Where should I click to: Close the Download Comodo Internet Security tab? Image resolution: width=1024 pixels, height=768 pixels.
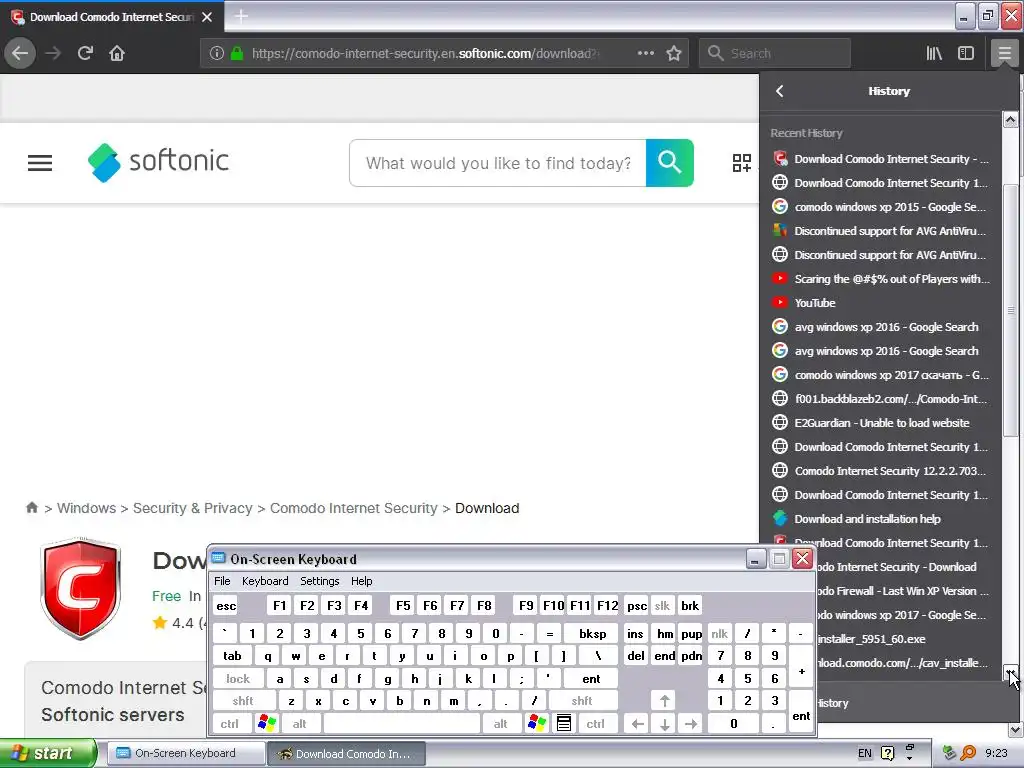coord(207,17)
